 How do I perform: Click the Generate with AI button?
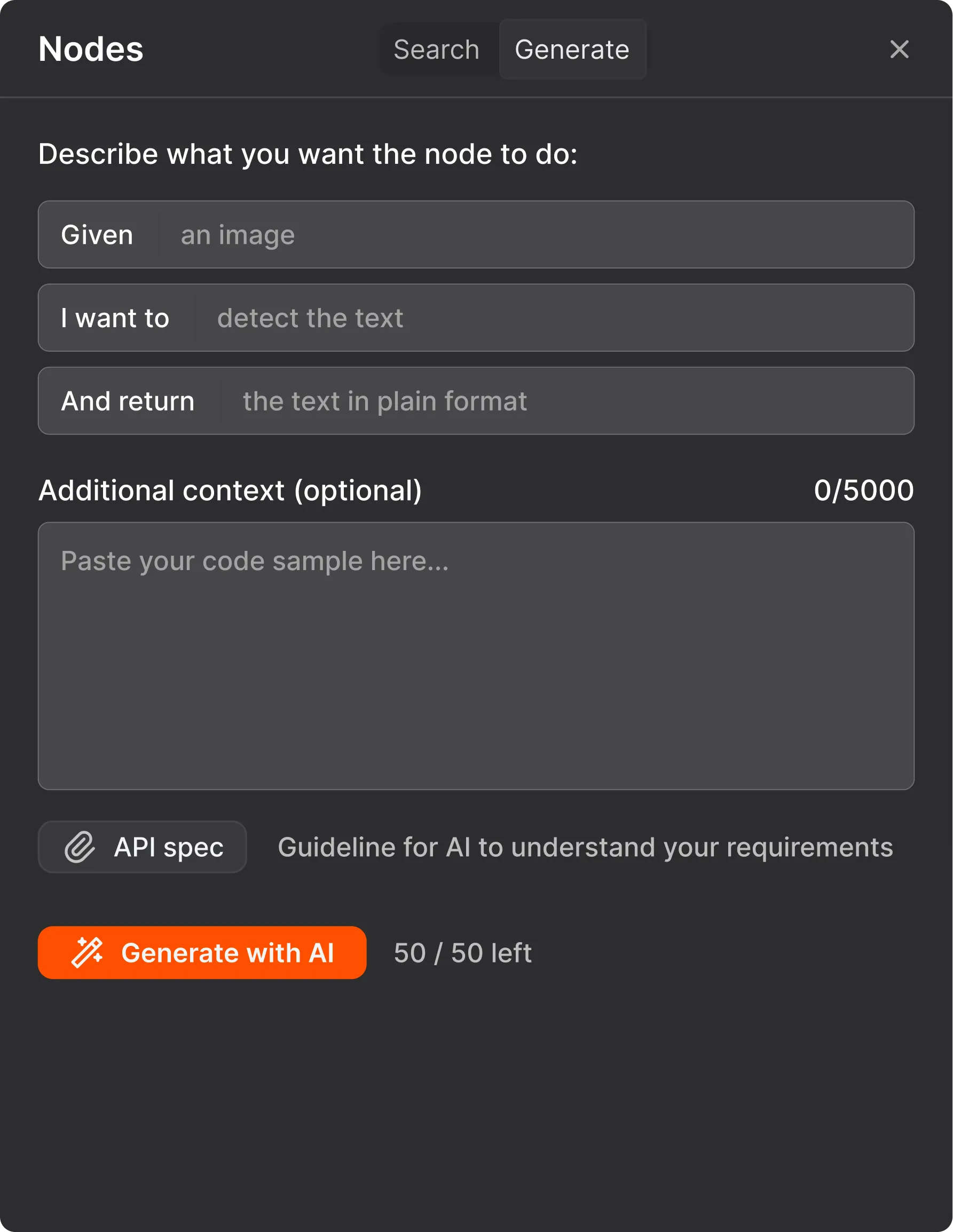coord(201,952)
